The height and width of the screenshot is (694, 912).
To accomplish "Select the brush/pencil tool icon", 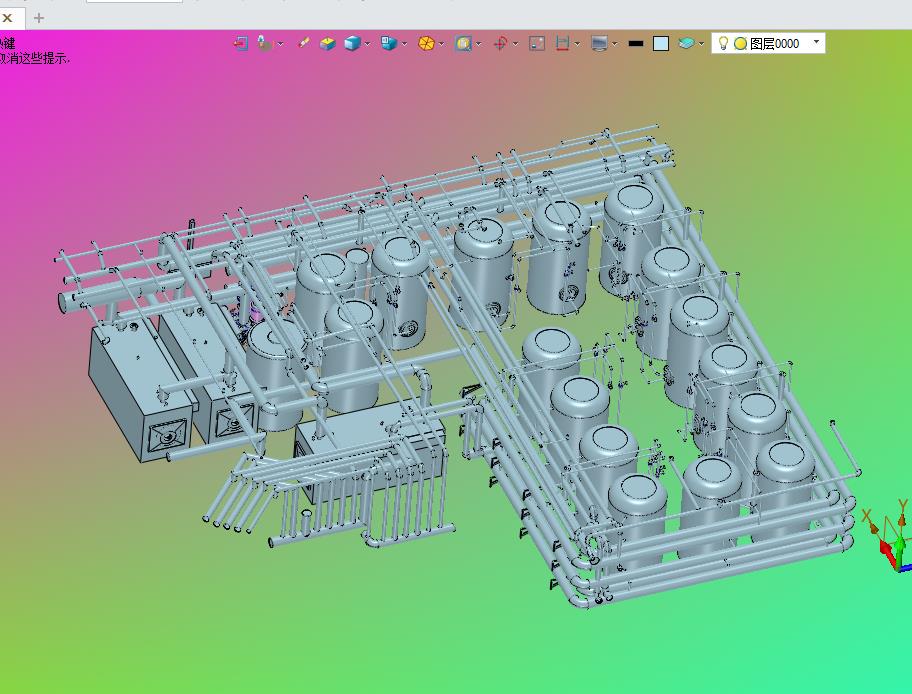I will point(303,43).
